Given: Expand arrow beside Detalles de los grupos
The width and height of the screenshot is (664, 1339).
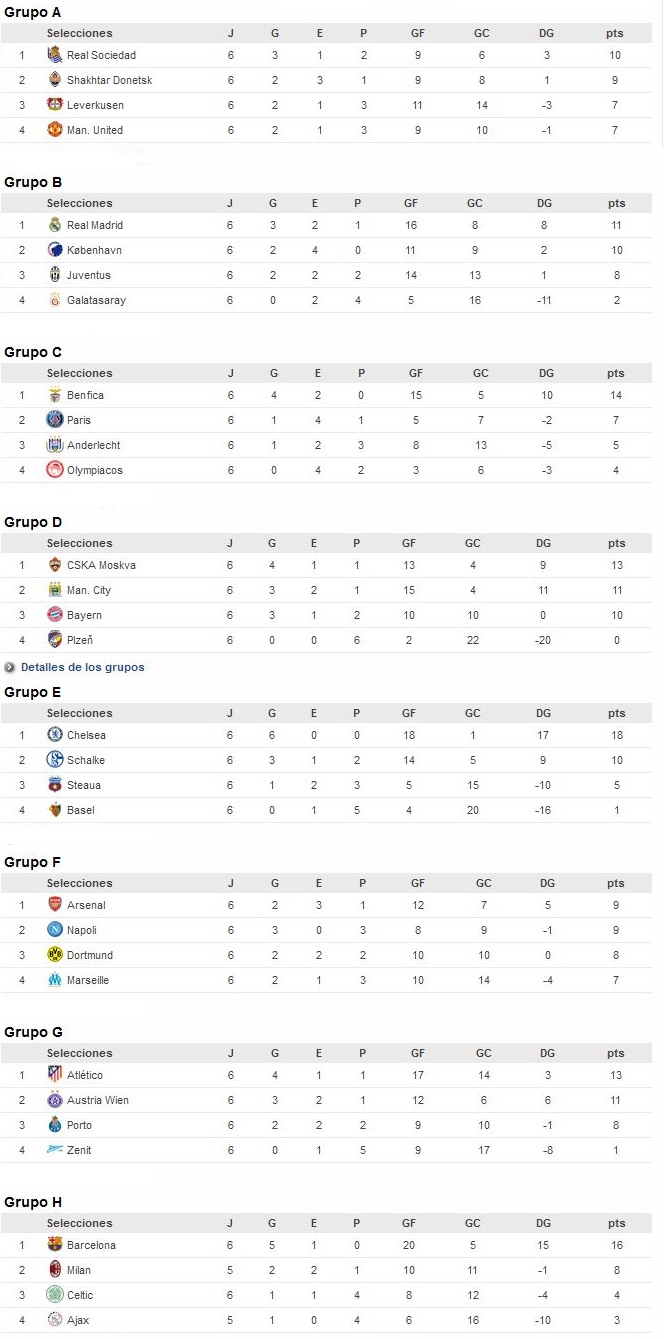Looking at the screenshot, I should point(10,667).
